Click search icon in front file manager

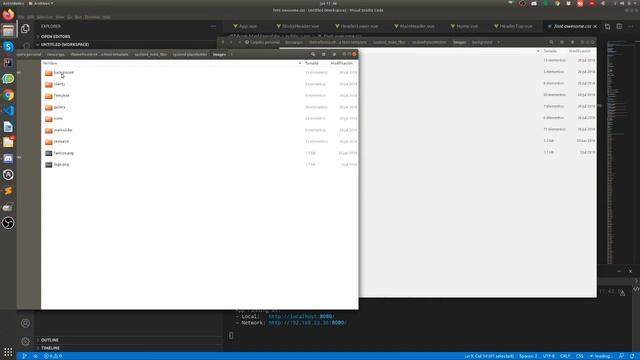(x=313, y=54)
